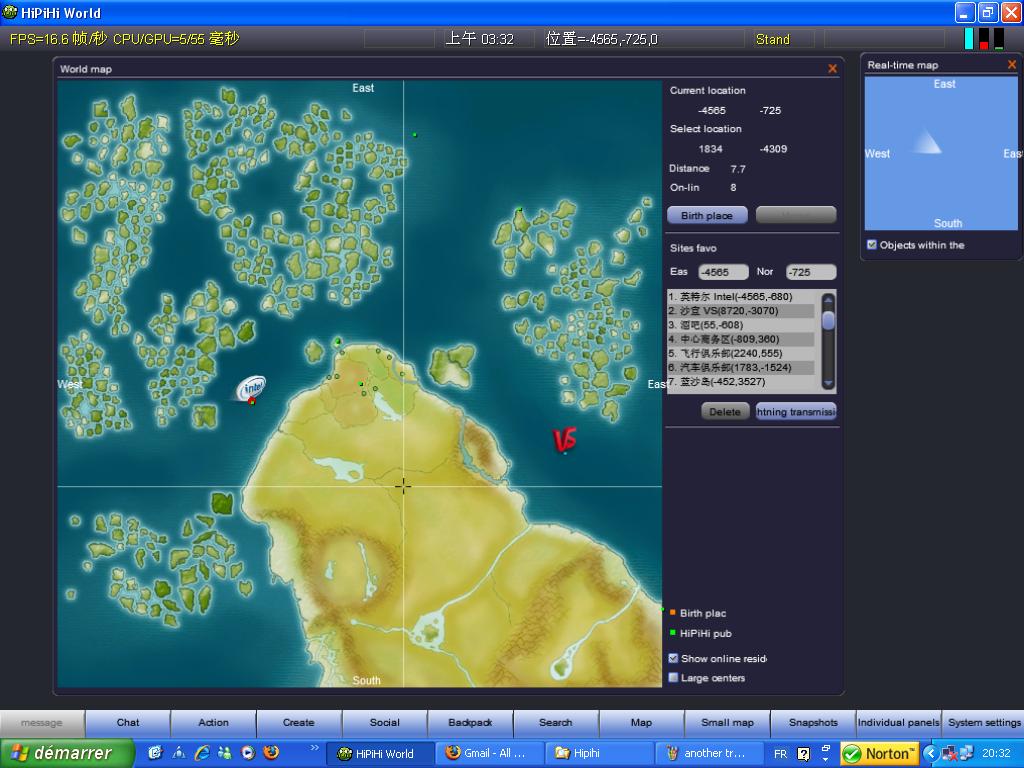The height and width of the screenshot is (768, 1024).
Task: Click the avatar arrow in Real-time map
Action: 927,142
